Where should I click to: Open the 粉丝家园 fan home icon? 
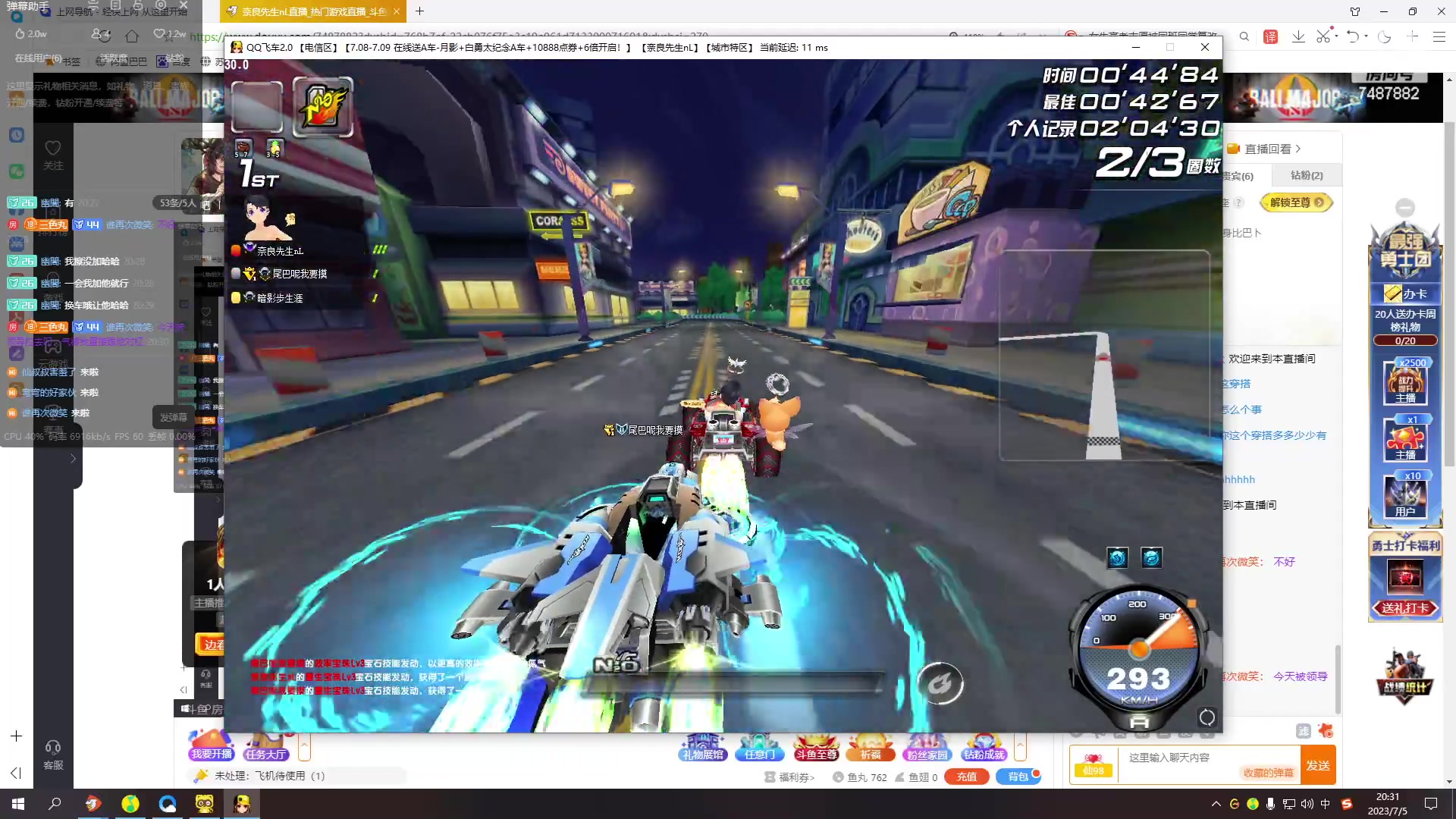[927, 747]
